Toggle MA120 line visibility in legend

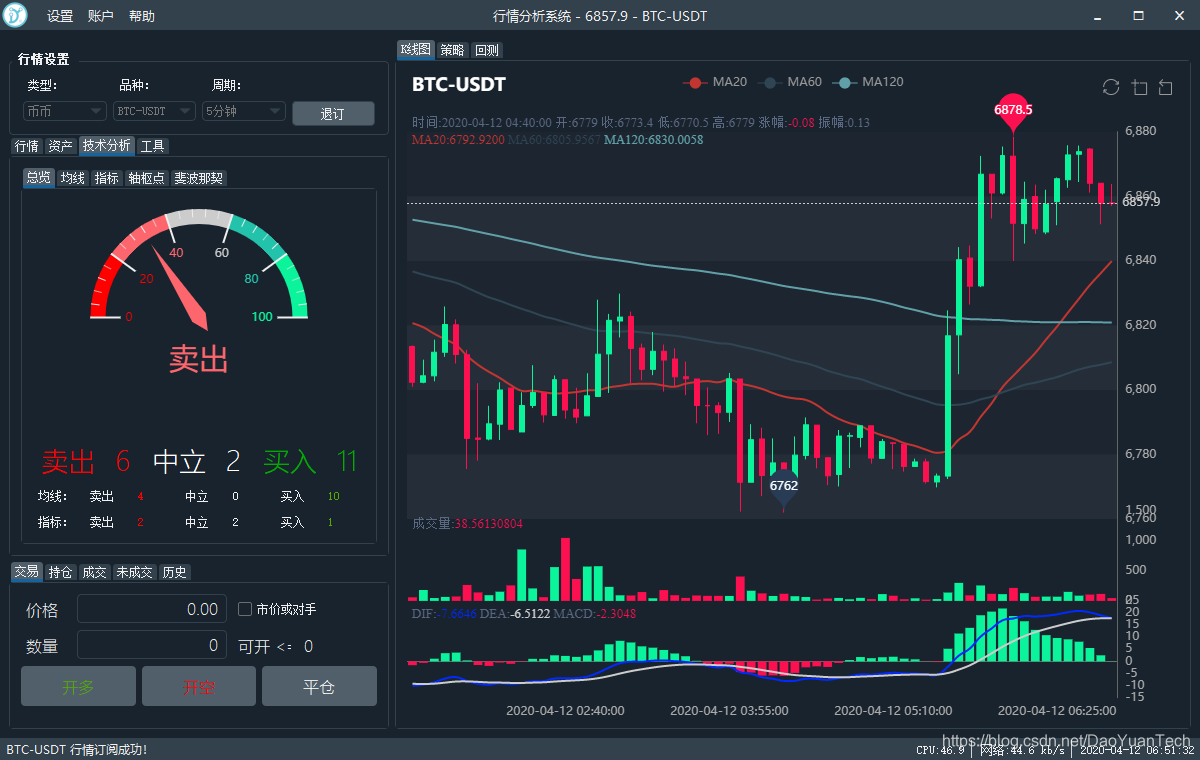click(x=868, y=82)
